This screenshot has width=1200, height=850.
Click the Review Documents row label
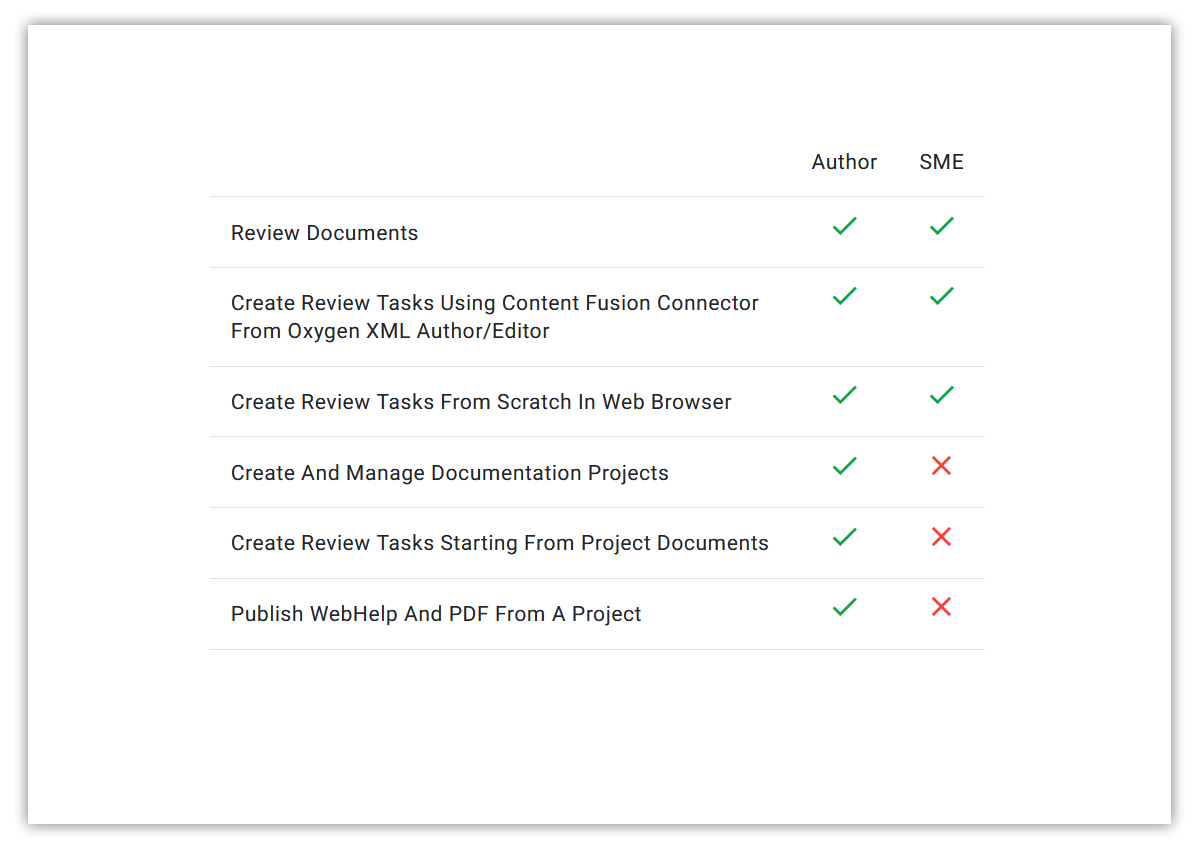[x=325, y=233]
